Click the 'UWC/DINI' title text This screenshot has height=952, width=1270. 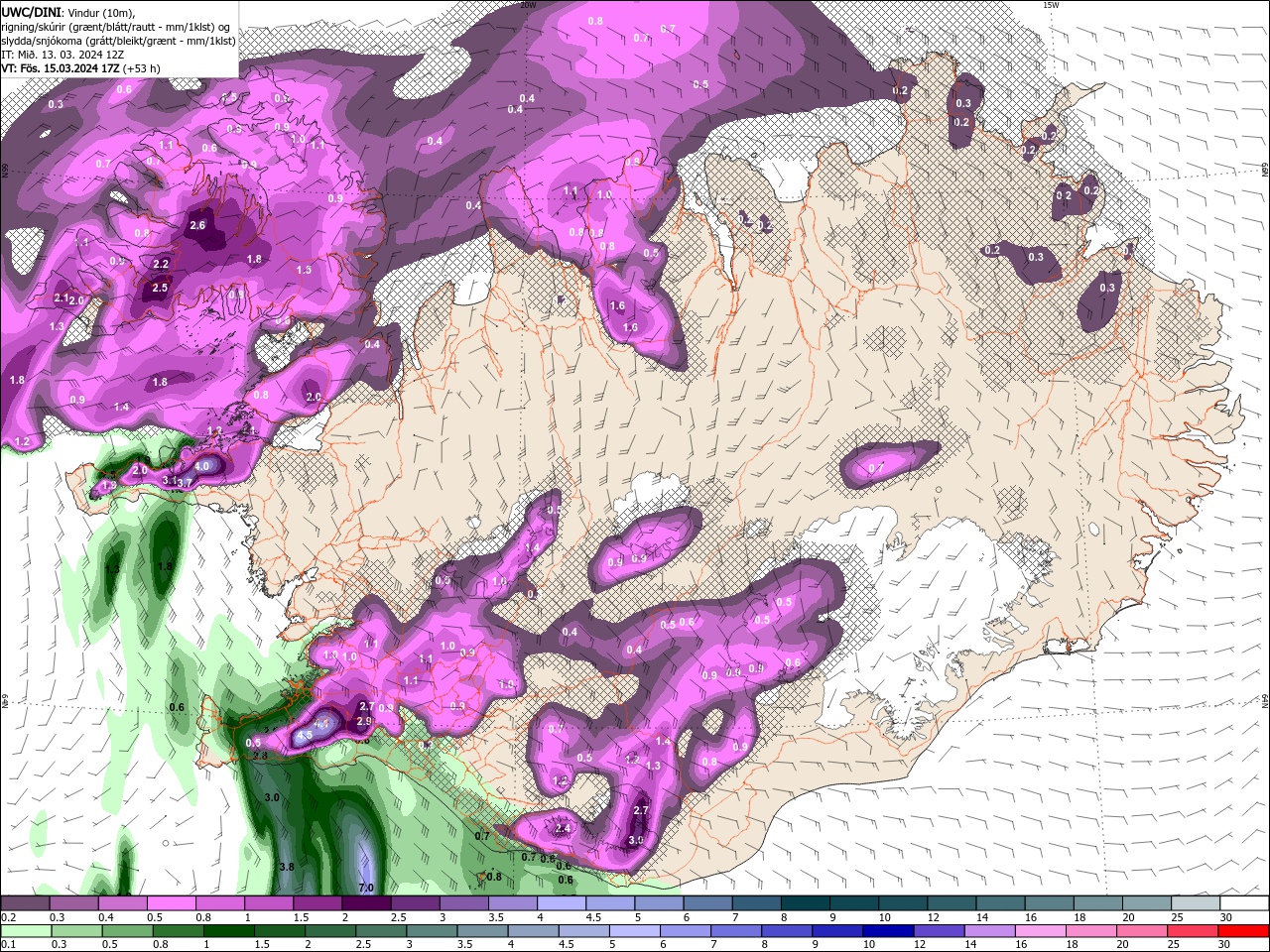(30, 11)
